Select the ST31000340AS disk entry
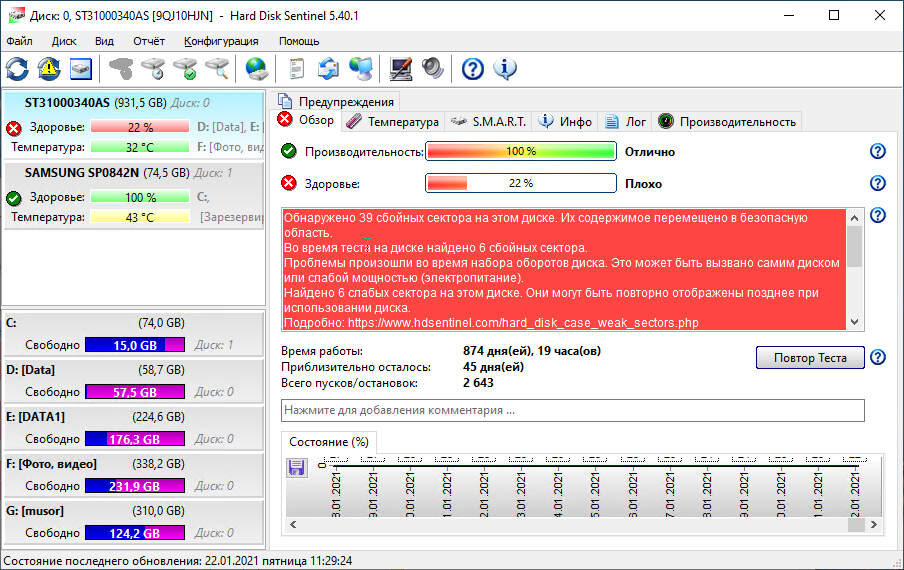Image resolution: width=904 pixels, height=570 pixels. click(x=134, y=126)
